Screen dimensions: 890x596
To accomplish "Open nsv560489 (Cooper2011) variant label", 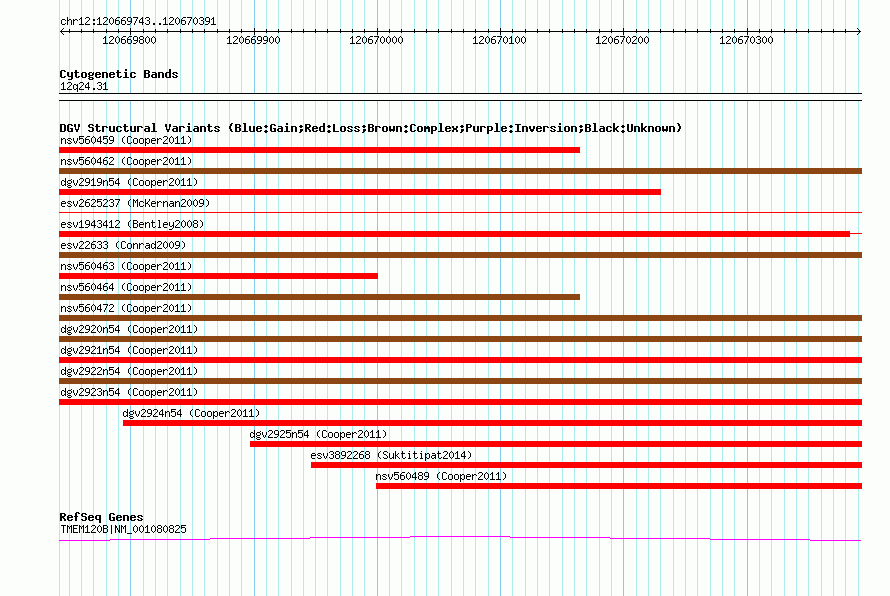I will tap(441, 476).
